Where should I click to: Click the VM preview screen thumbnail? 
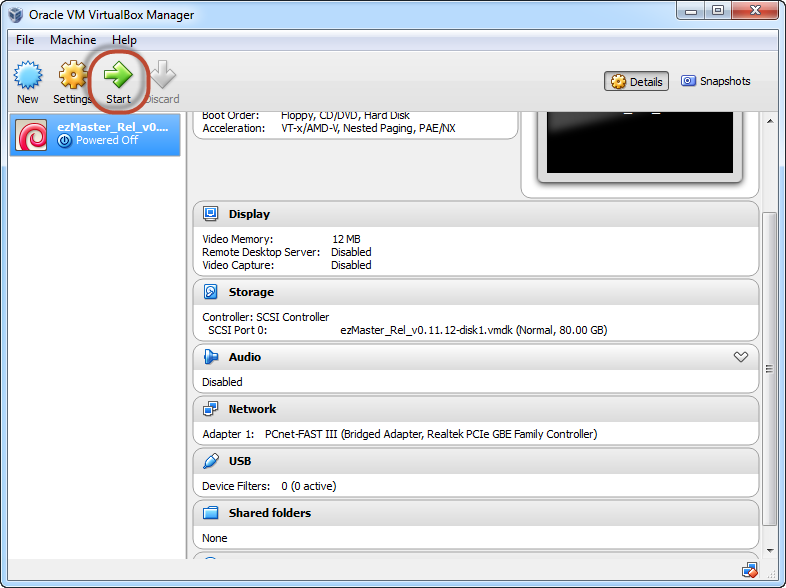640,142
